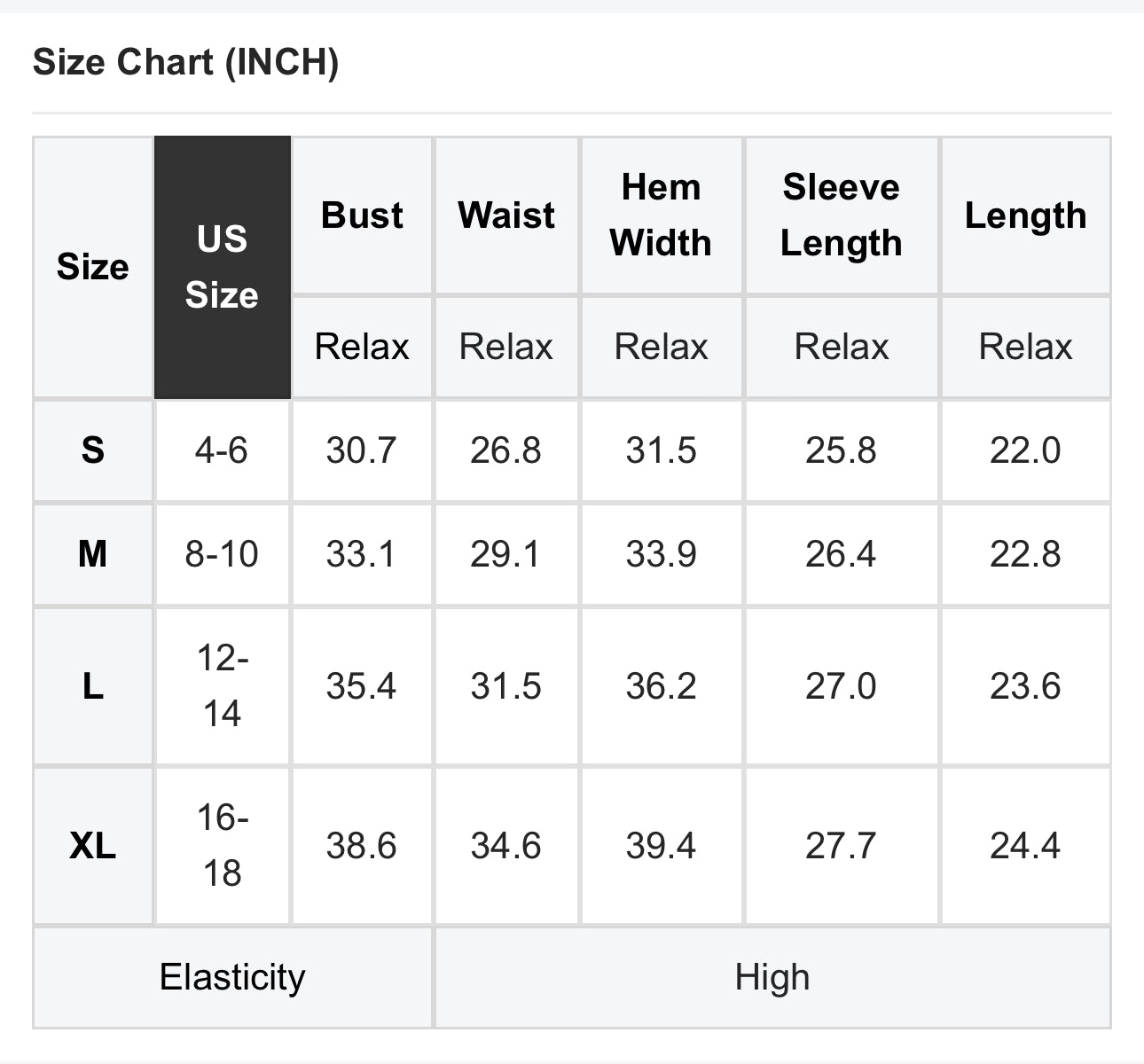Click the Waist column header

point(506,215)
